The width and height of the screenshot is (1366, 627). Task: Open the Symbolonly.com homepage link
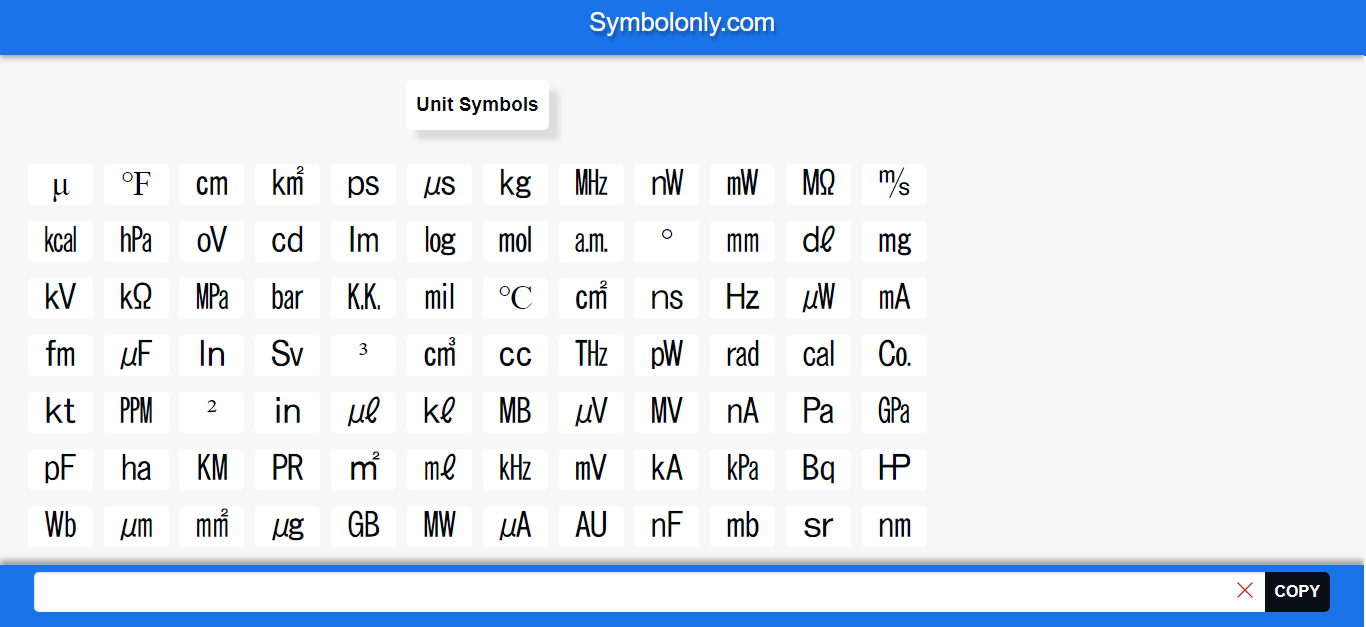tap(683, 22)
